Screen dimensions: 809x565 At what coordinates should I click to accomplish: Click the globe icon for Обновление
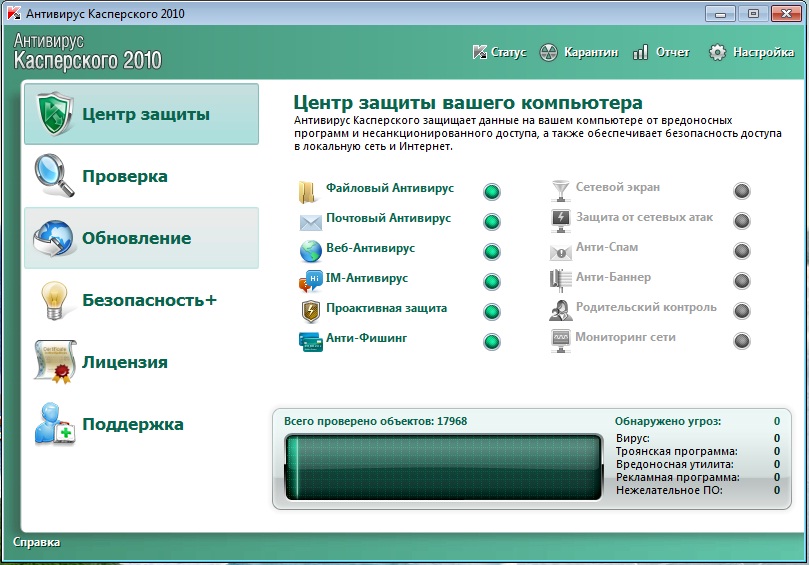pyautogui.click(x=53, y=238)
